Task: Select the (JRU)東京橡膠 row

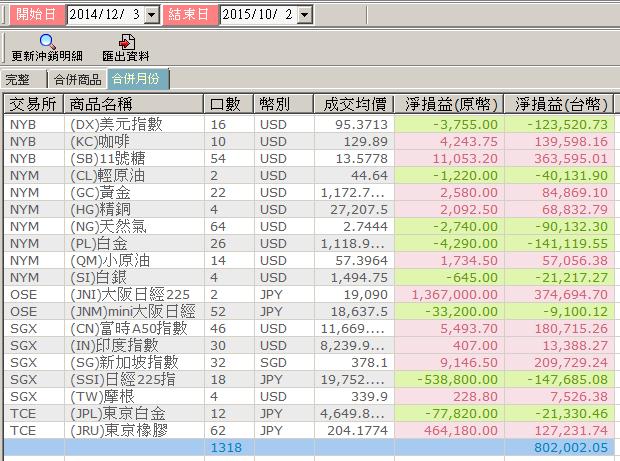Action: [x=309, y=431]
